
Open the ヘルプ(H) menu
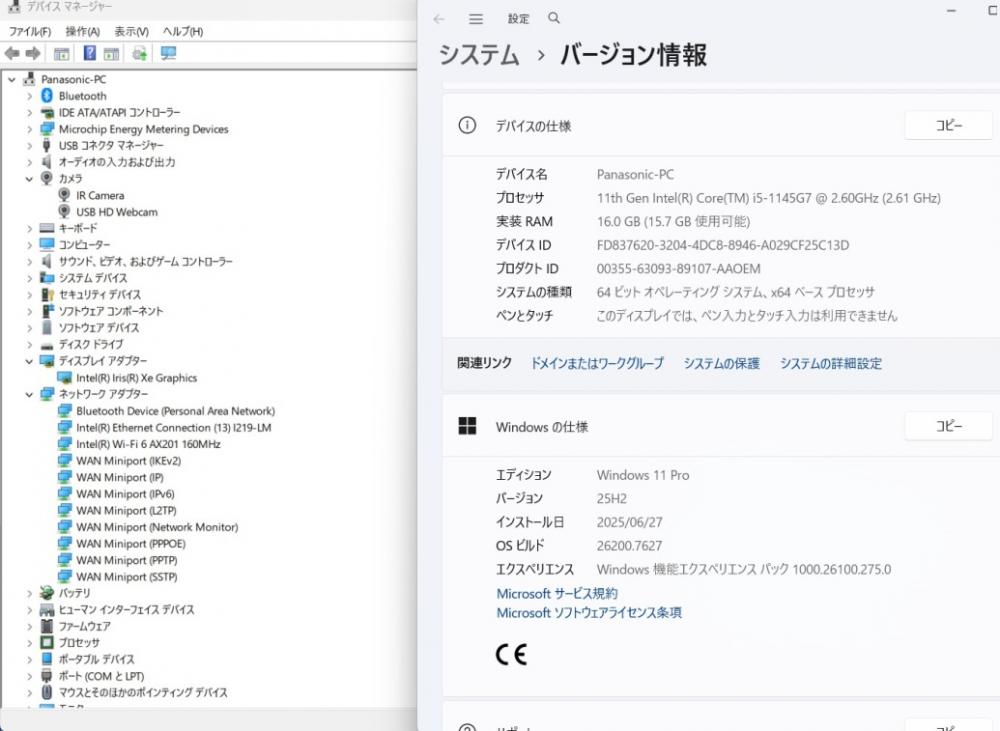[182, 31]
